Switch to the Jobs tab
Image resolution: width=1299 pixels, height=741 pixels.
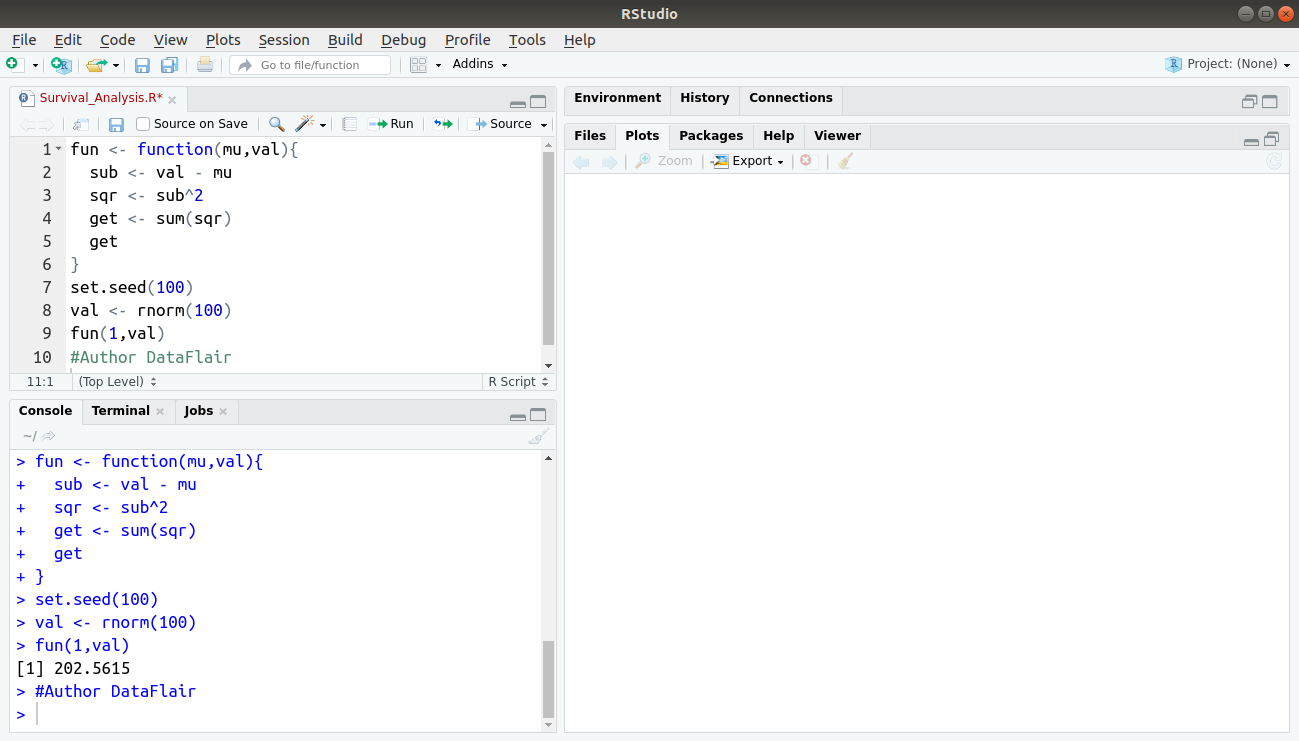pyautogui.click(x=198, y=411)
